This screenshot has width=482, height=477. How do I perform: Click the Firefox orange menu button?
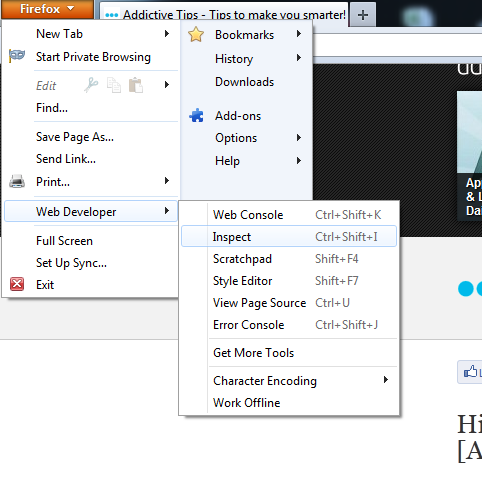click(47, 9)
